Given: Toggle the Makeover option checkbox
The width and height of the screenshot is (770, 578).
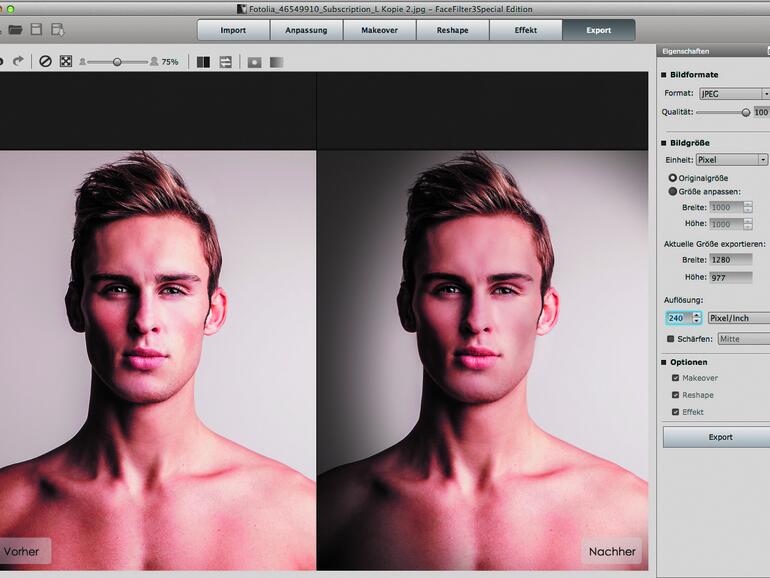Looking at the screenshot, I should (675, 378).
